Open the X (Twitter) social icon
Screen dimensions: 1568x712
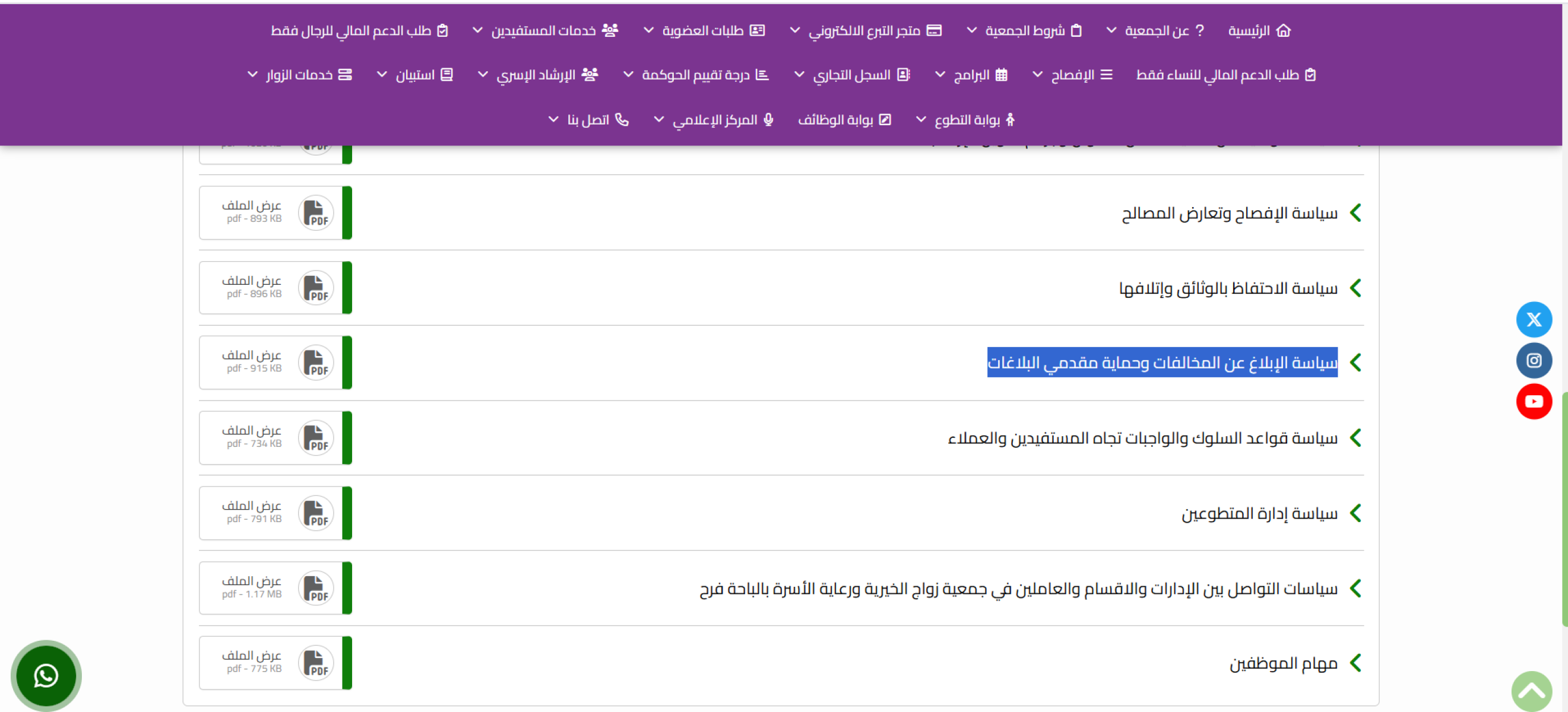click(1534, 319)
